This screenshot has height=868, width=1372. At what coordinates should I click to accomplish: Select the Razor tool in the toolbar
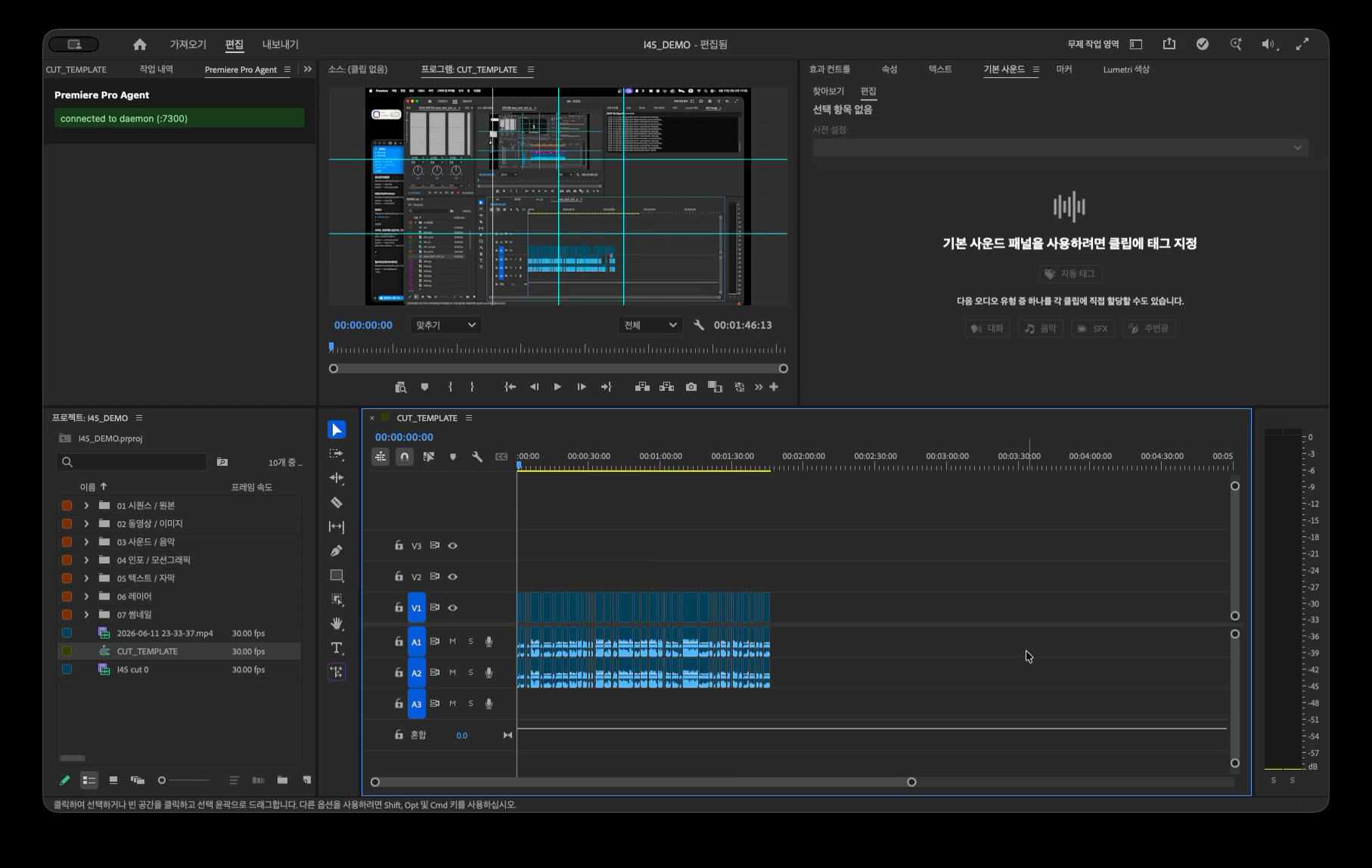point(337,503)
